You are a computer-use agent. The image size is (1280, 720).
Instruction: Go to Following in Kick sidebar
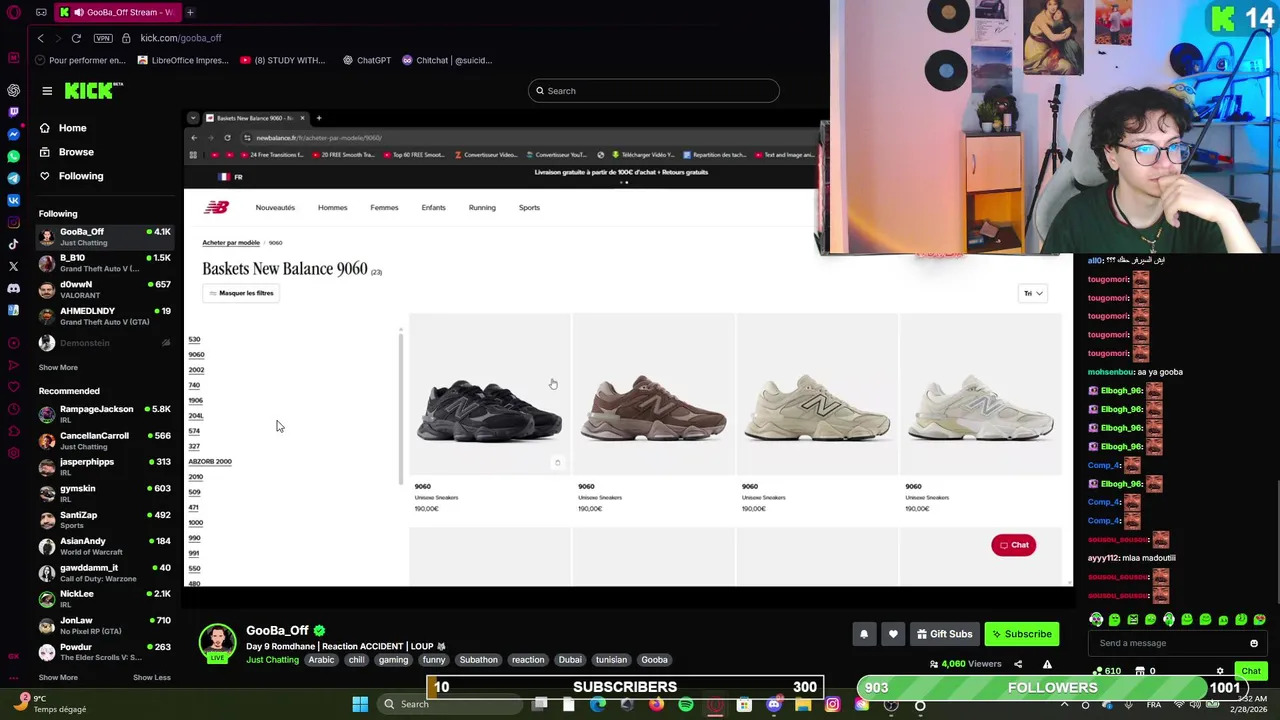80,176
